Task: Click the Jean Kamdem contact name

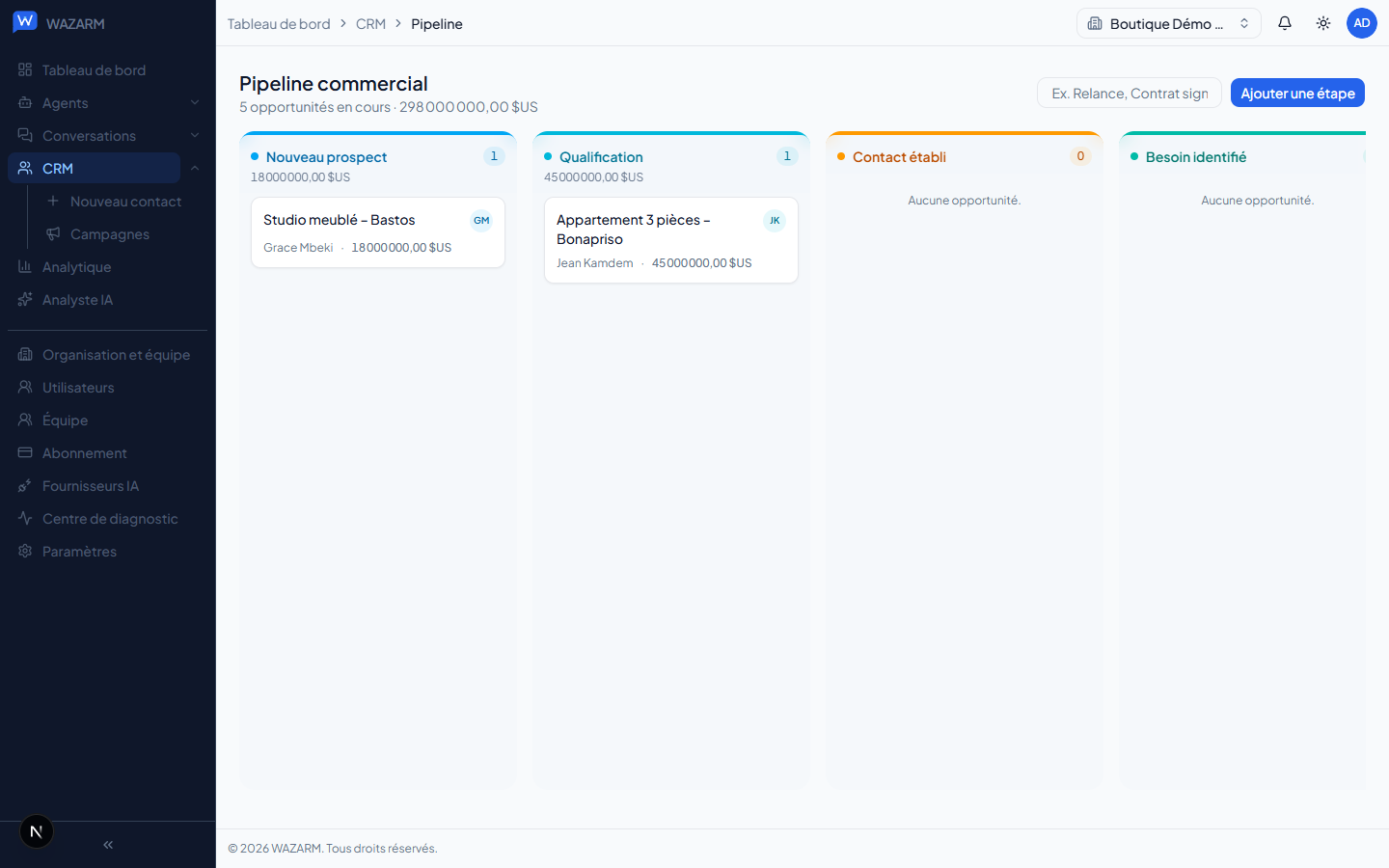Action: pos(595,263)
